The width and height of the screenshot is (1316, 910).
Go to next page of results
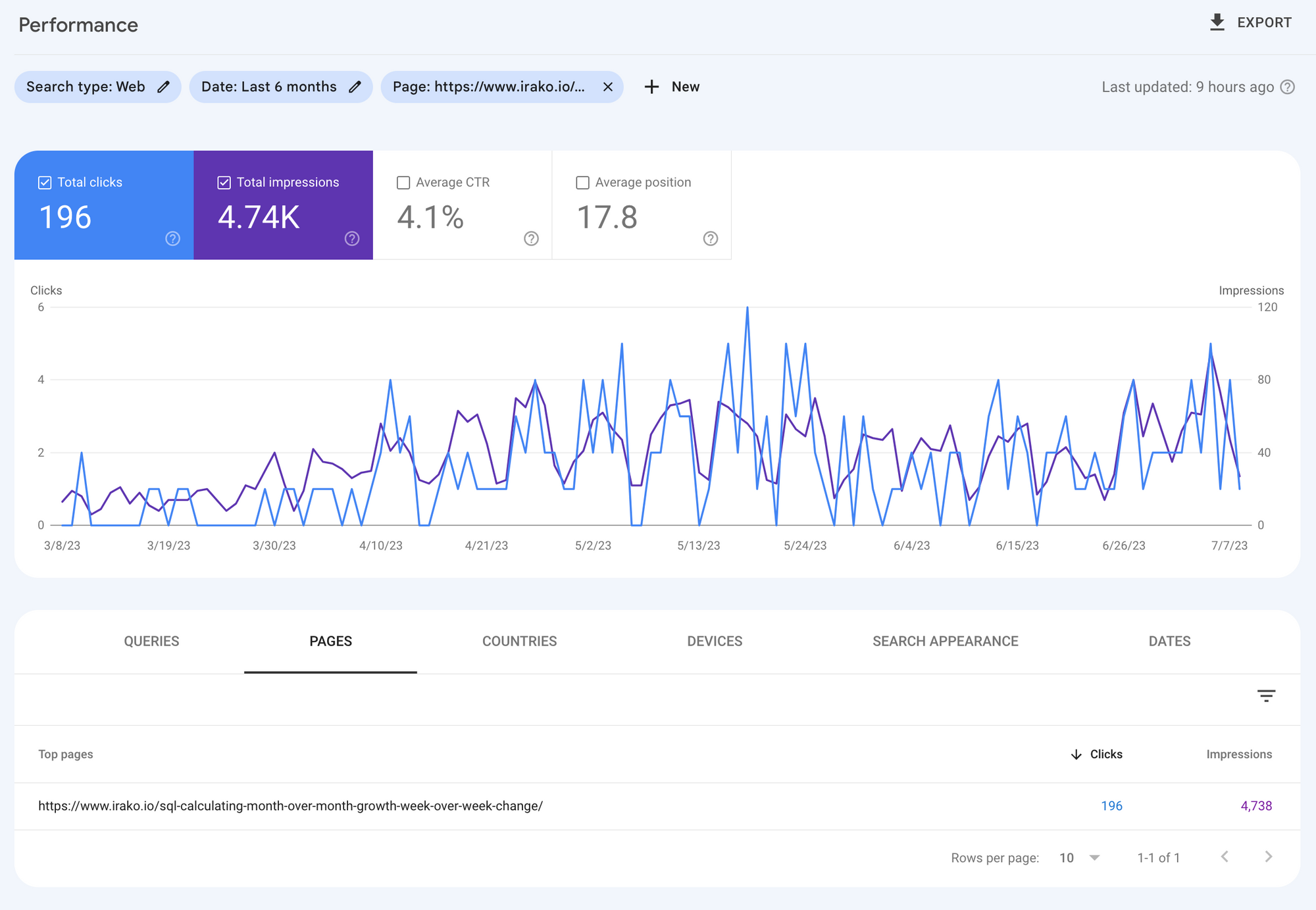(1268, 857)
